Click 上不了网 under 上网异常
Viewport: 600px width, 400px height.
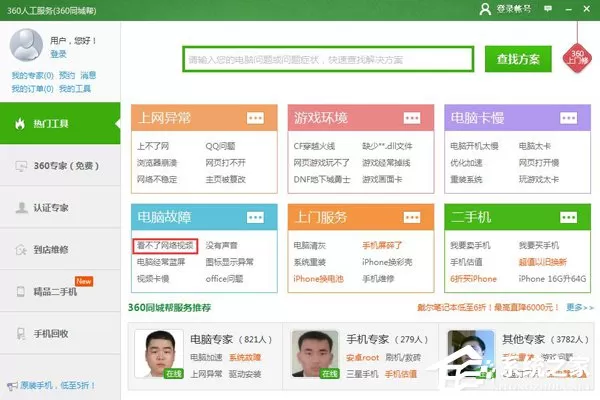click(153, 146)
